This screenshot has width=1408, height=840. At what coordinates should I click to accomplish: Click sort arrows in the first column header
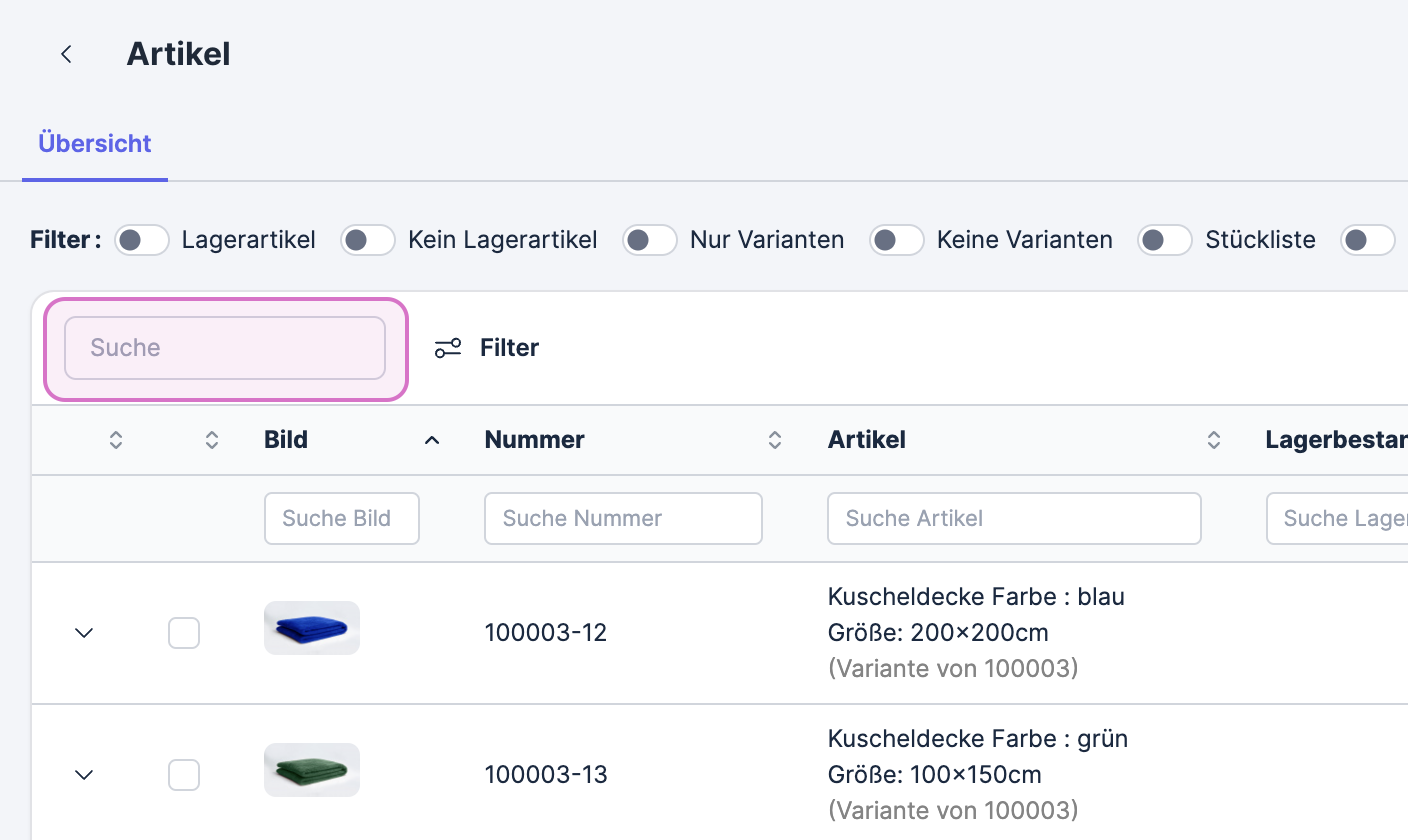coord(116,440)
